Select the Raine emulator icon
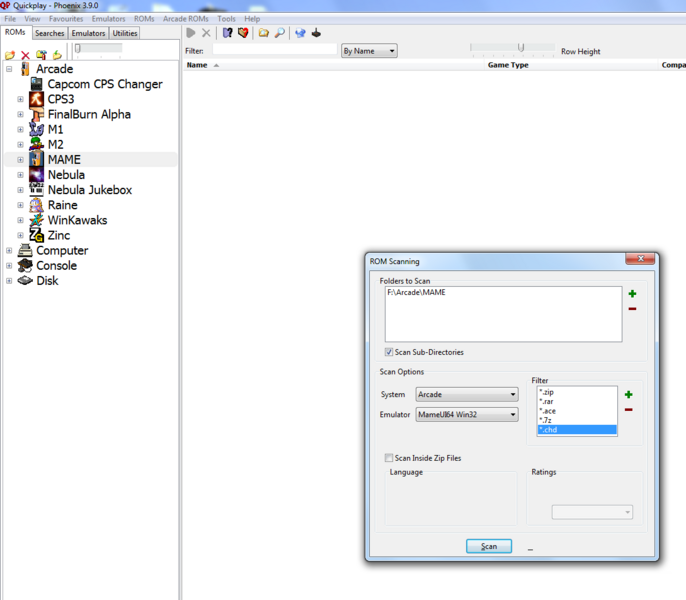Image resolution: width=686 pixels, height=600 pixels. pos(36,205)
